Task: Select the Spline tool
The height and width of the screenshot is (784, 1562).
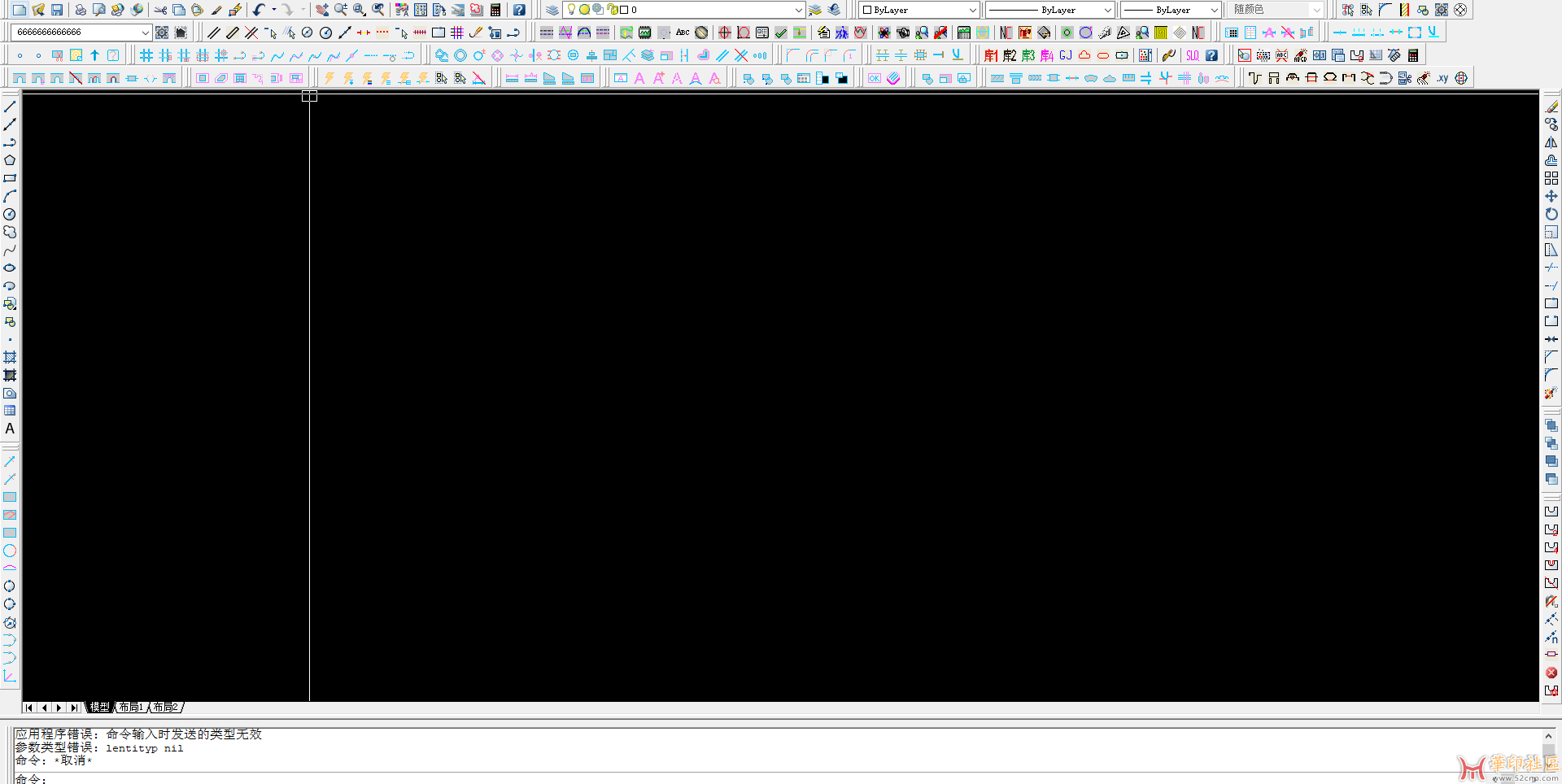Action: 10,250
